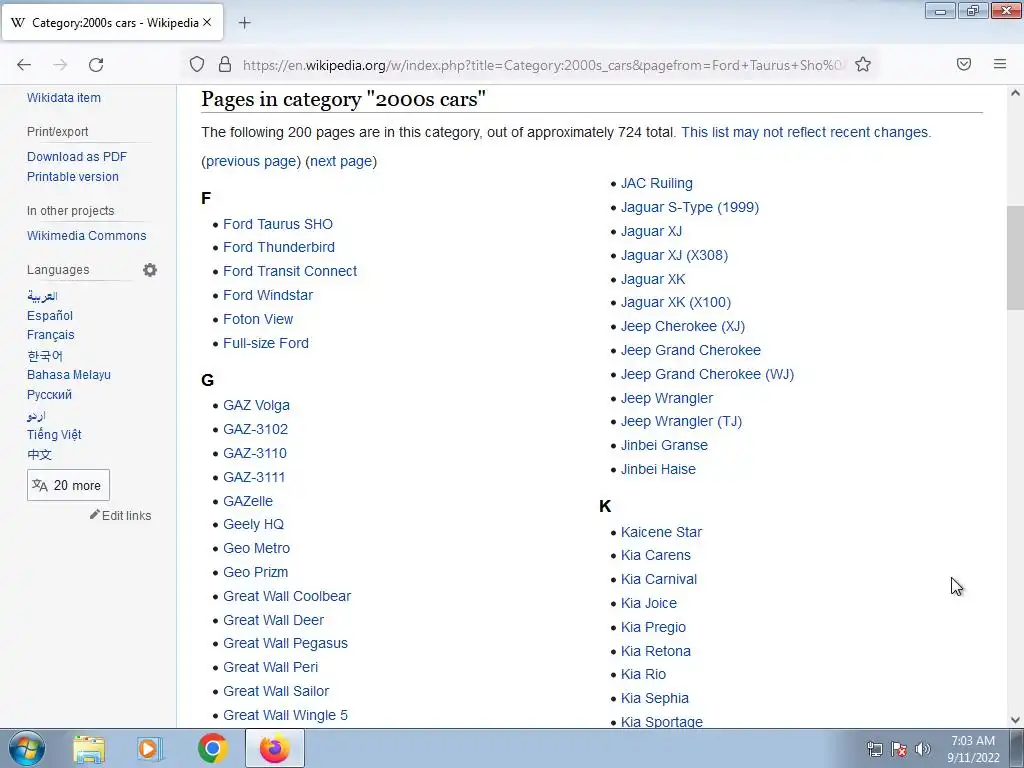The image size is (1024, 768).
Task: Open Foton View article
Action: [x=258, y=319]
